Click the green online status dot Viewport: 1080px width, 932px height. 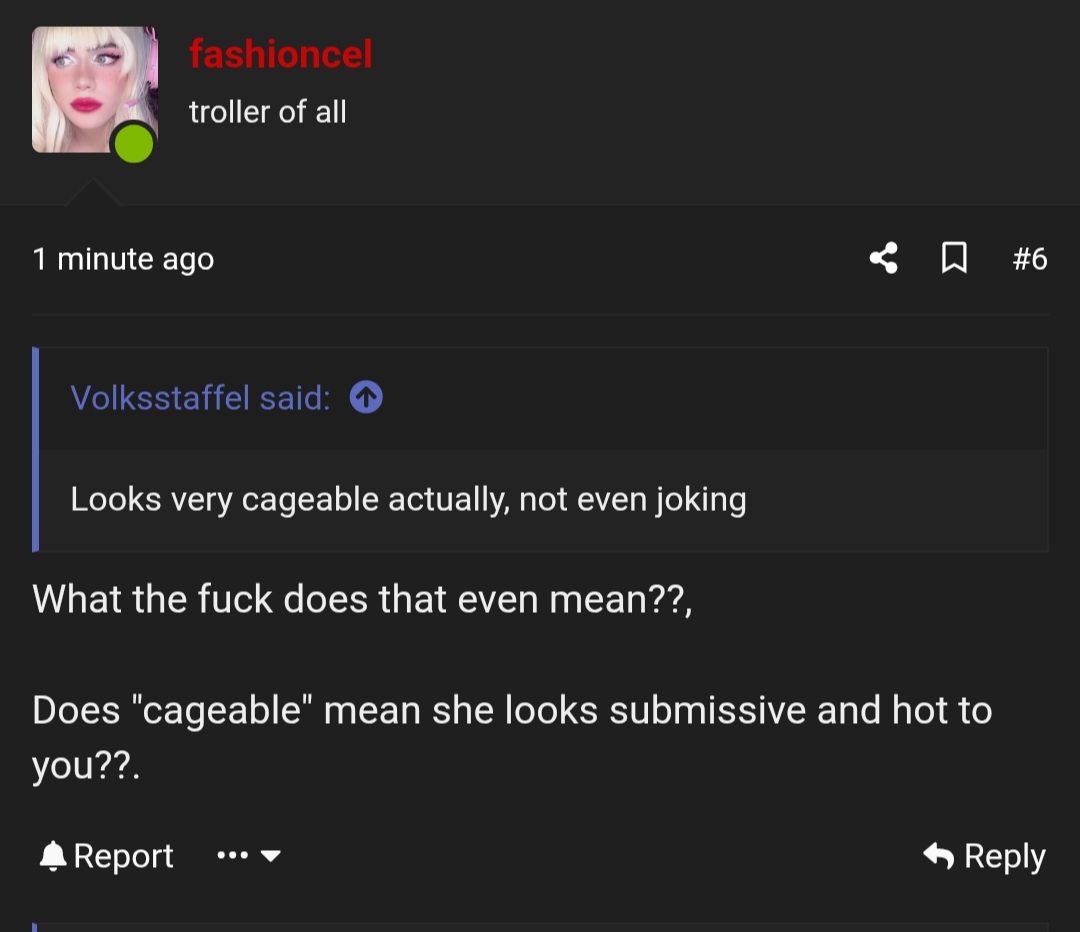134,144
